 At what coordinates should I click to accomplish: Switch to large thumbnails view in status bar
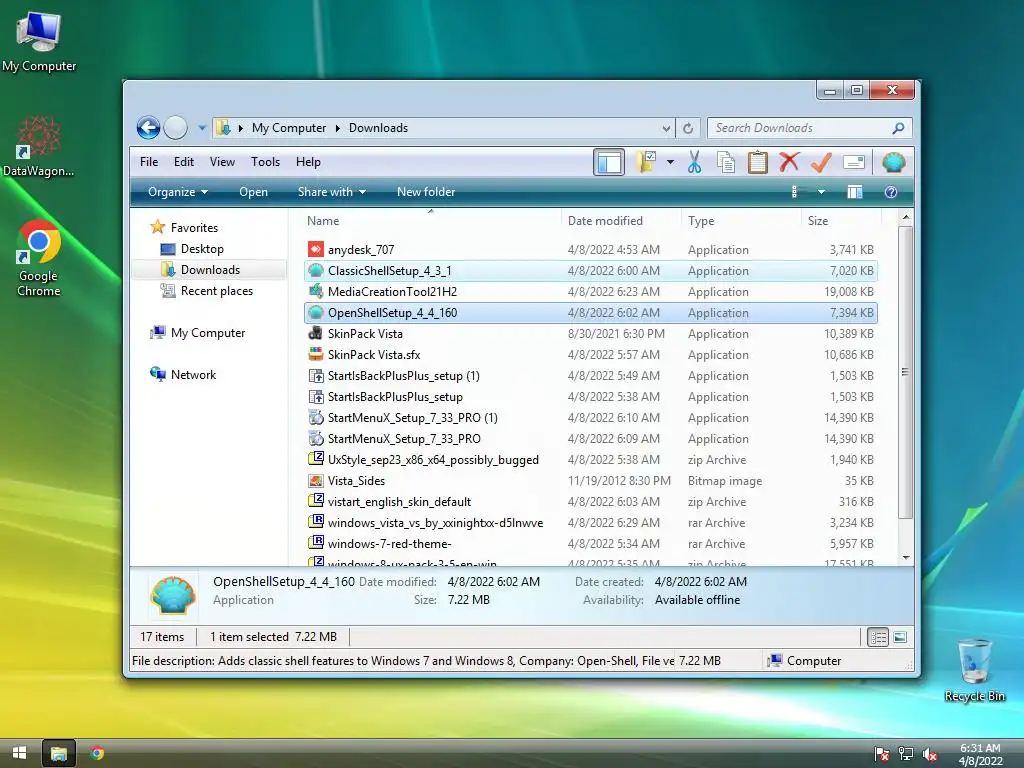pos(900,637)
